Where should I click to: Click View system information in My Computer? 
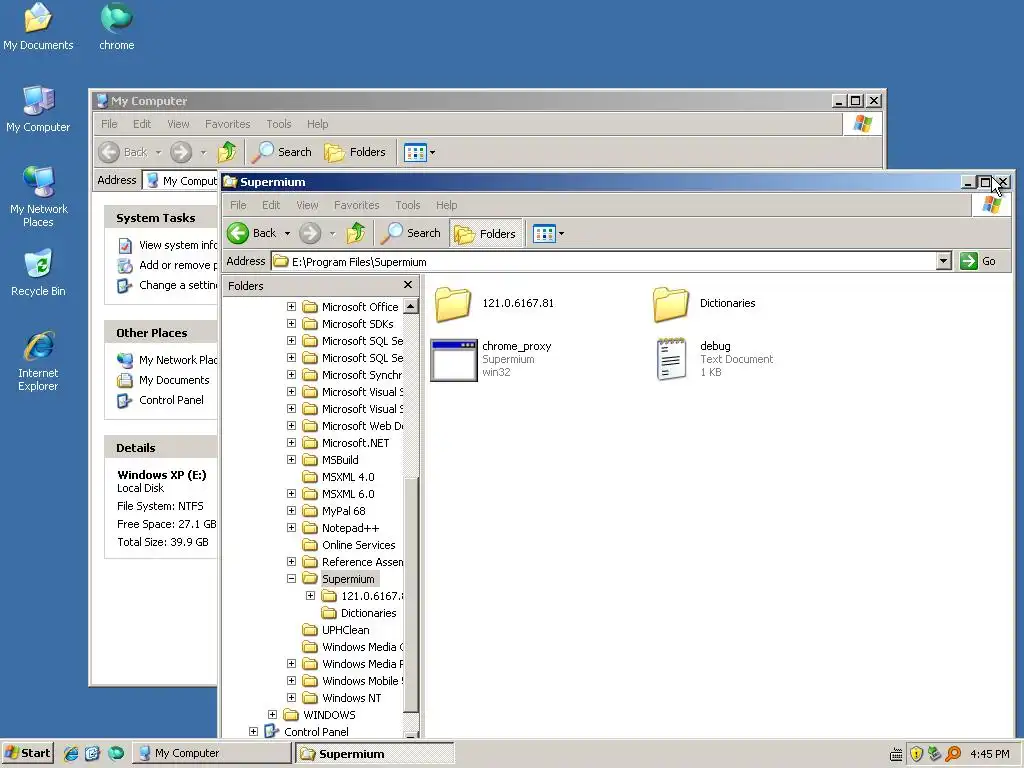[177, 245]
